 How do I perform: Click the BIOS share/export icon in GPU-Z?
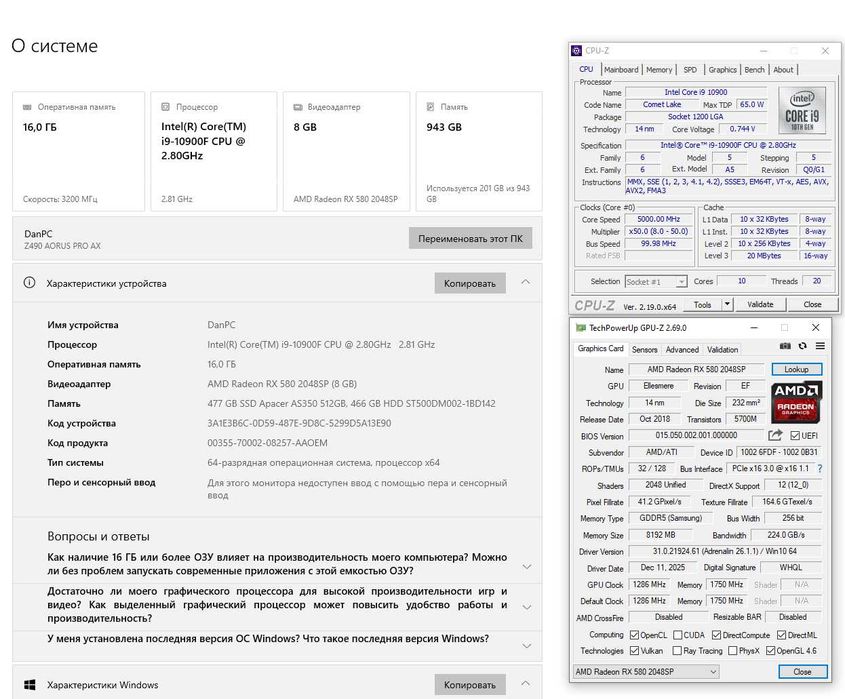coord(775,435)
